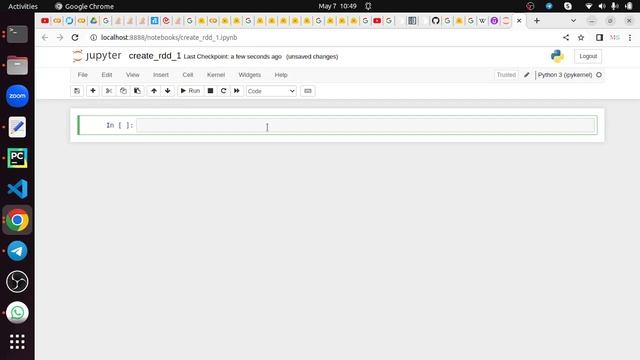The width and height of the screenshot is (640, 360).
Task: Close the active Jupyter tab
Action: click(519, 20)
